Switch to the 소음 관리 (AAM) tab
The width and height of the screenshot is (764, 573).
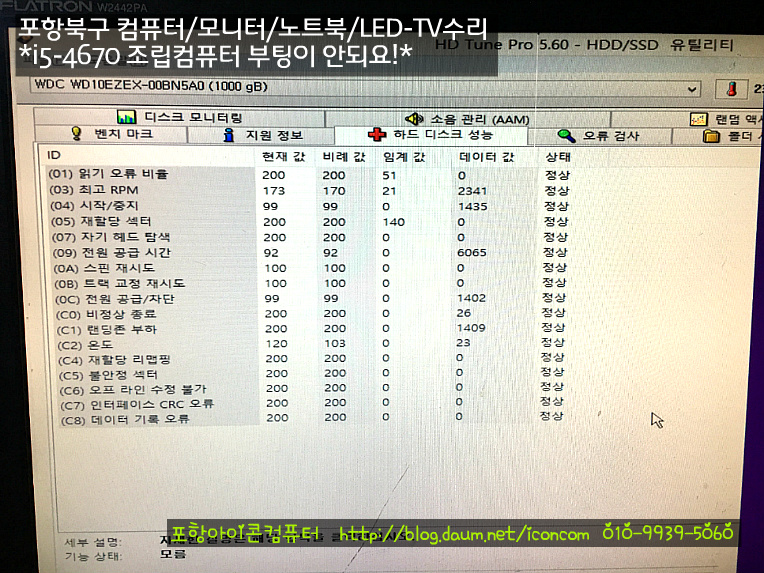(467, 119)
